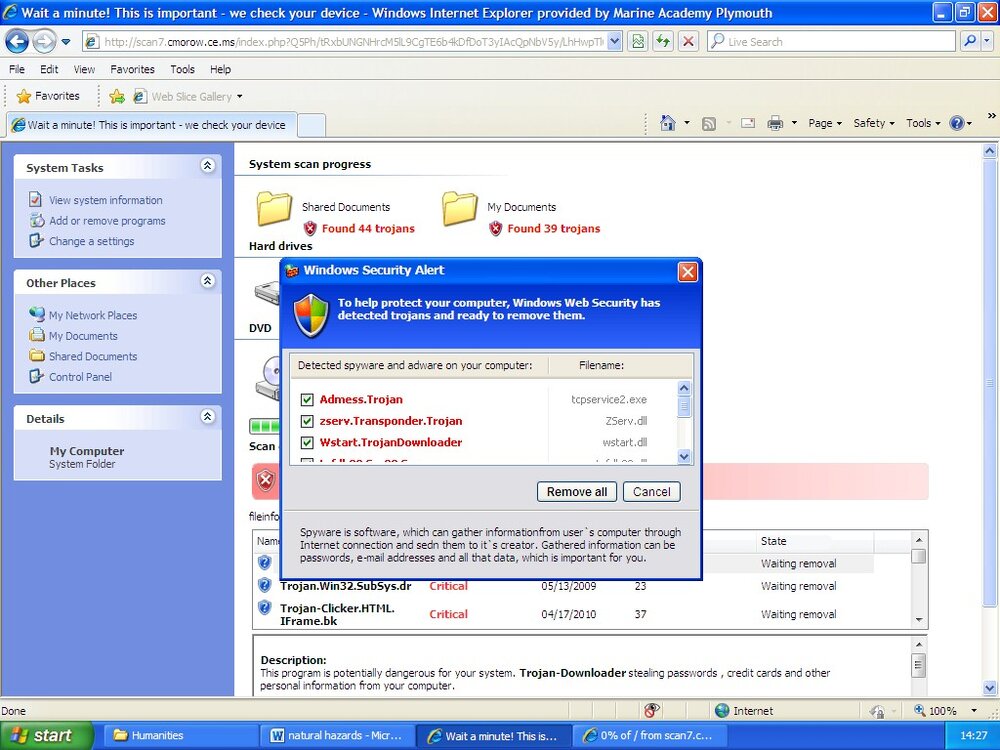Click the Stop loading red X icon
This screenshot has height=750, width=1000.
click(688, 42)
